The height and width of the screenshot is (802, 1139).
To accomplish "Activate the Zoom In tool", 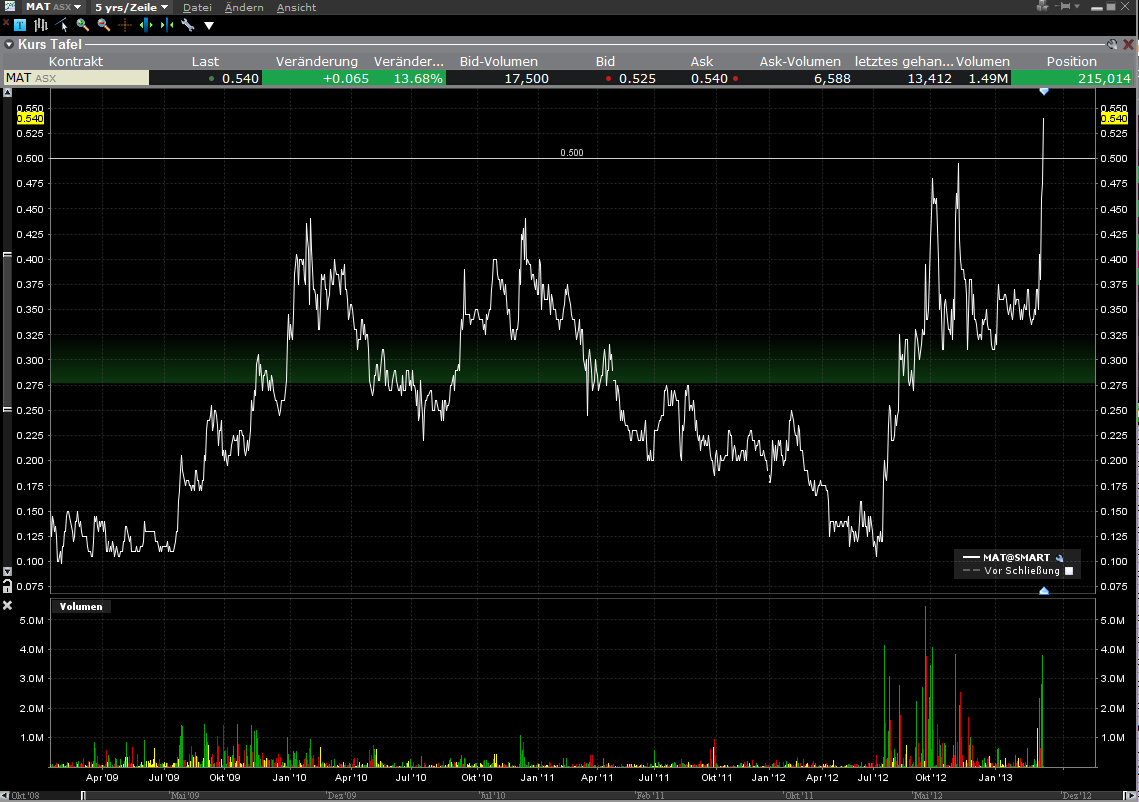I will pyautogui.click(x=83, y=25).
